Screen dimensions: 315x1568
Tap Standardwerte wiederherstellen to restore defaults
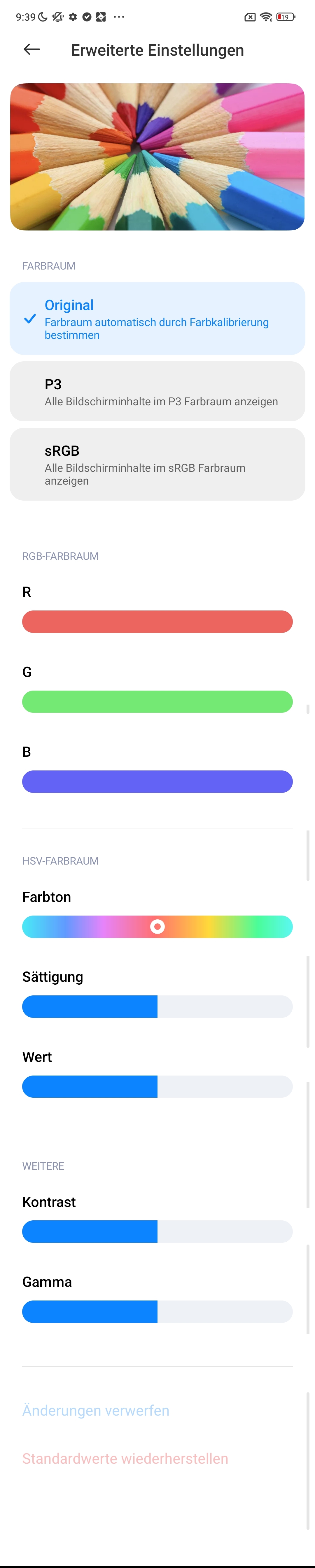click(125, 1458)
